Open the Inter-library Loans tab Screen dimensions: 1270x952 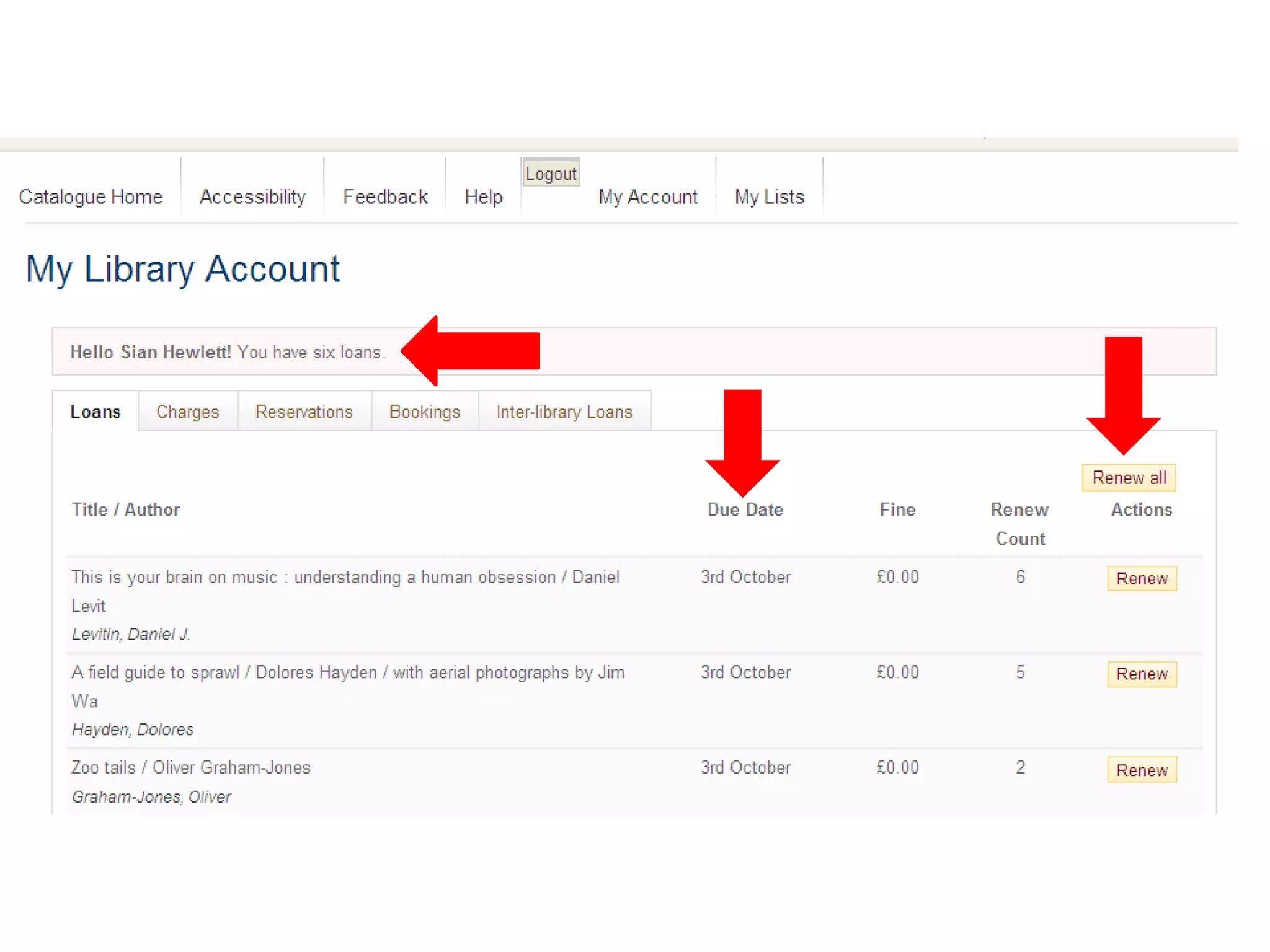coord(564,412)
